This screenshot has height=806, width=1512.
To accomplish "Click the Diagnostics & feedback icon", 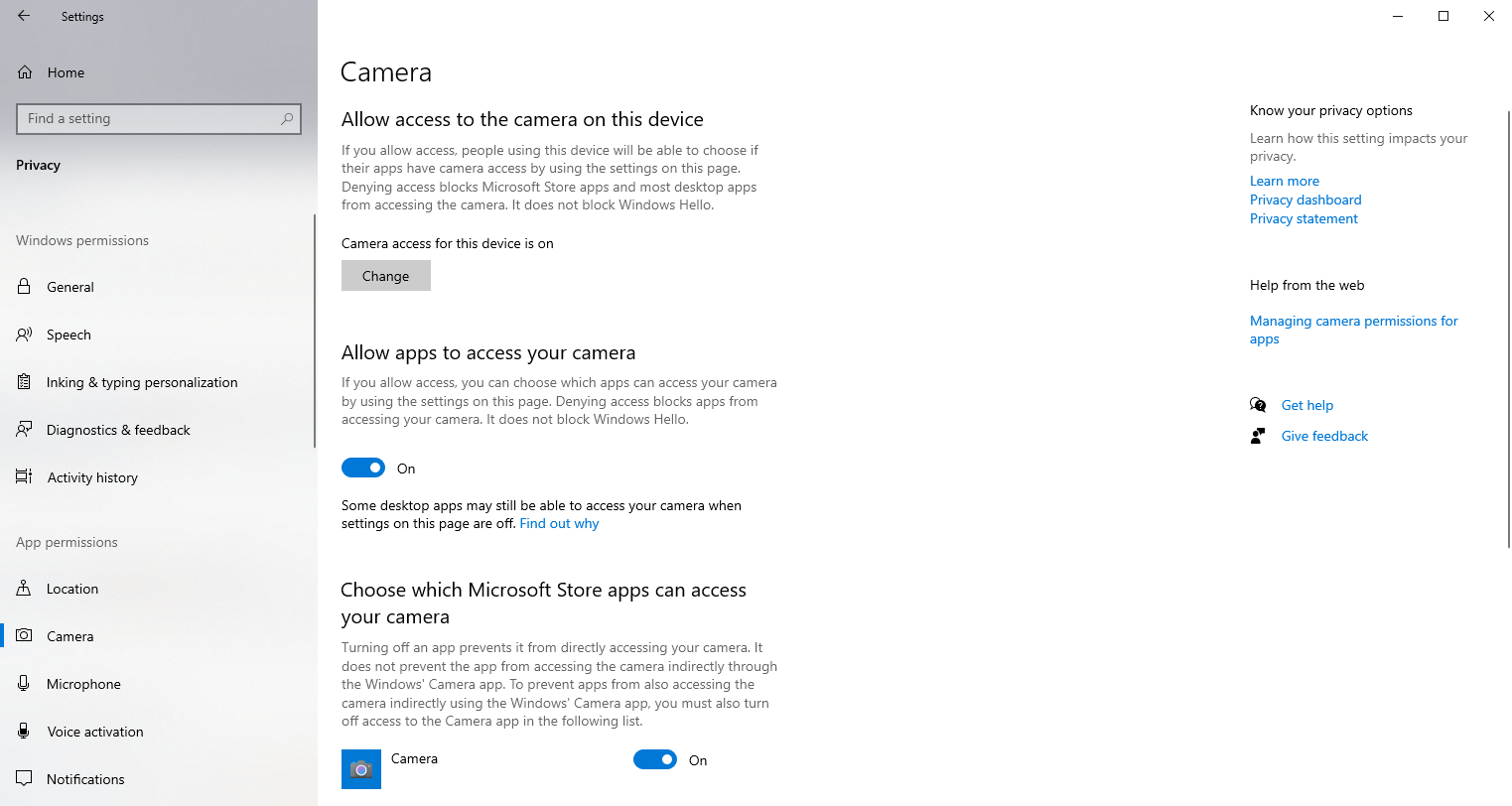I will [25, 430].
